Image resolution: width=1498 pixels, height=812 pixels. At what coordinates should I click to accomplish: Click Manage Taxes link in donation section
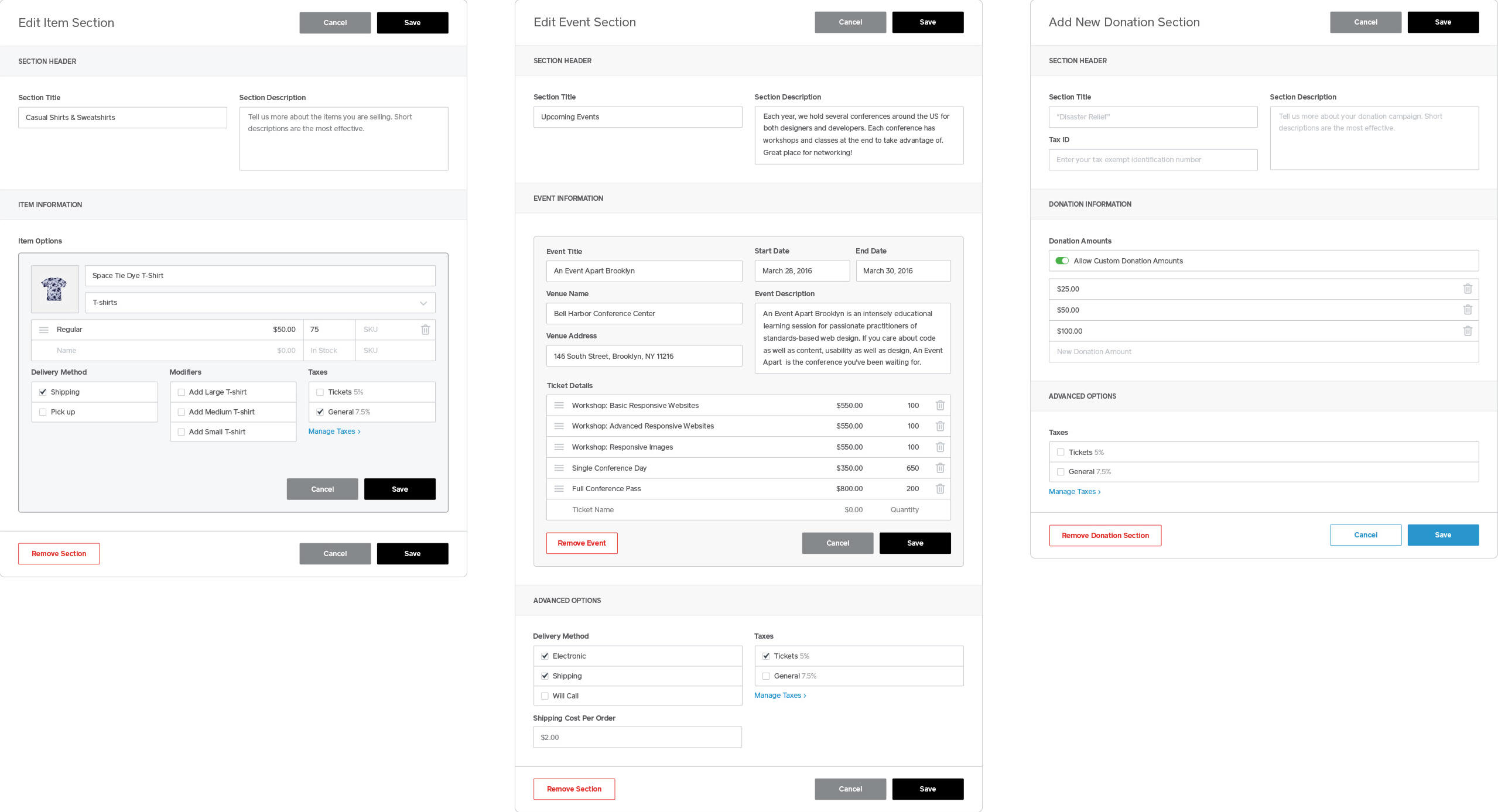[1074, 492]
